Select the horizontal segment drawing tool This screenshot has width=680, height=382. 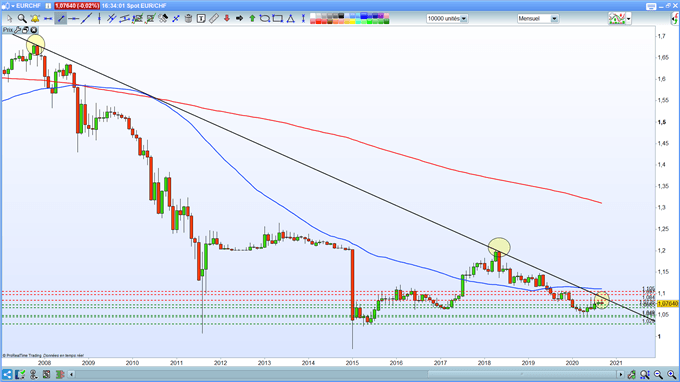[48, 19]
